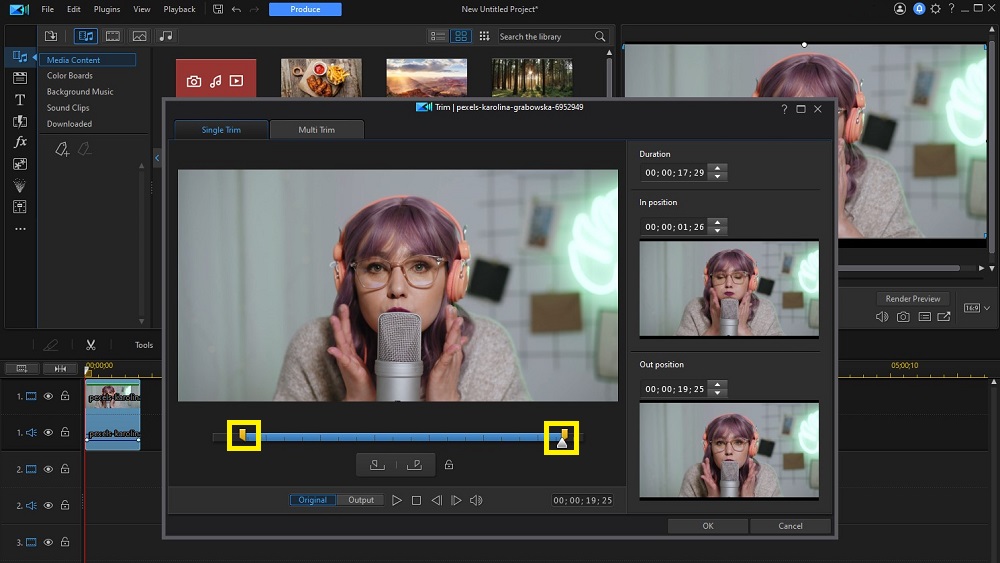Toggle the trim duration lock icon

(x=449, y=465)
